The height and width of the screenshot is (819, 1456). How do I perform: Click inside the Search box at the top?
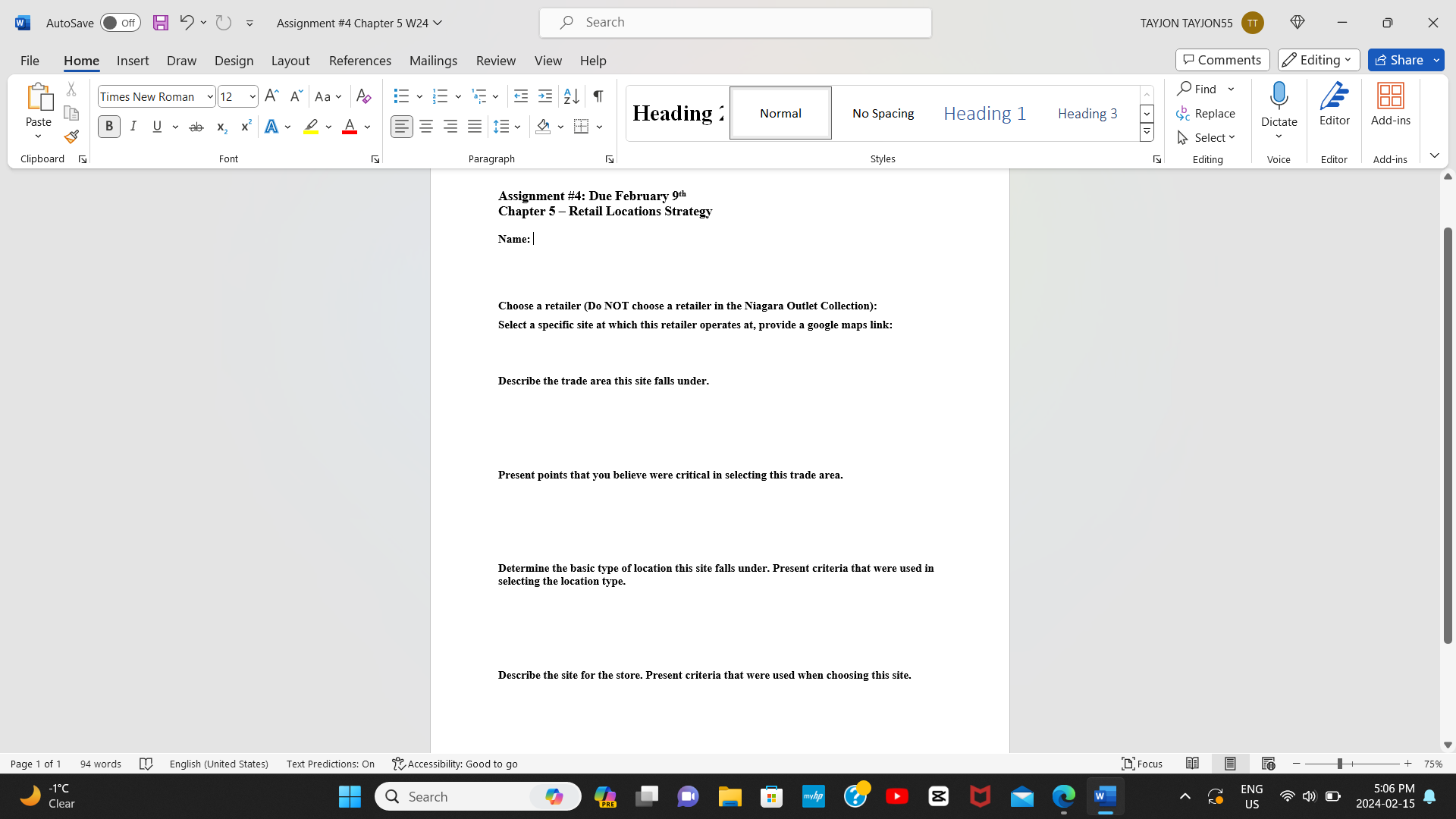pos(734,23)
